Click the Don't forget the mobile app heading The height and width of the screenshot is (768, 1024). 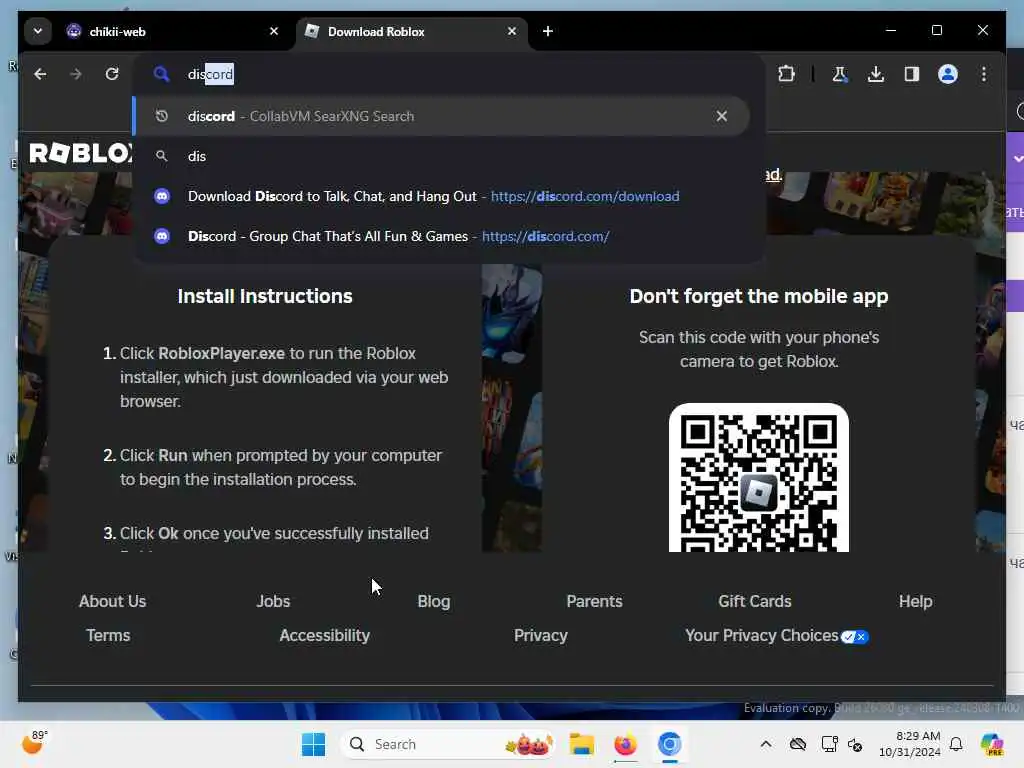[x=759, y=296]
